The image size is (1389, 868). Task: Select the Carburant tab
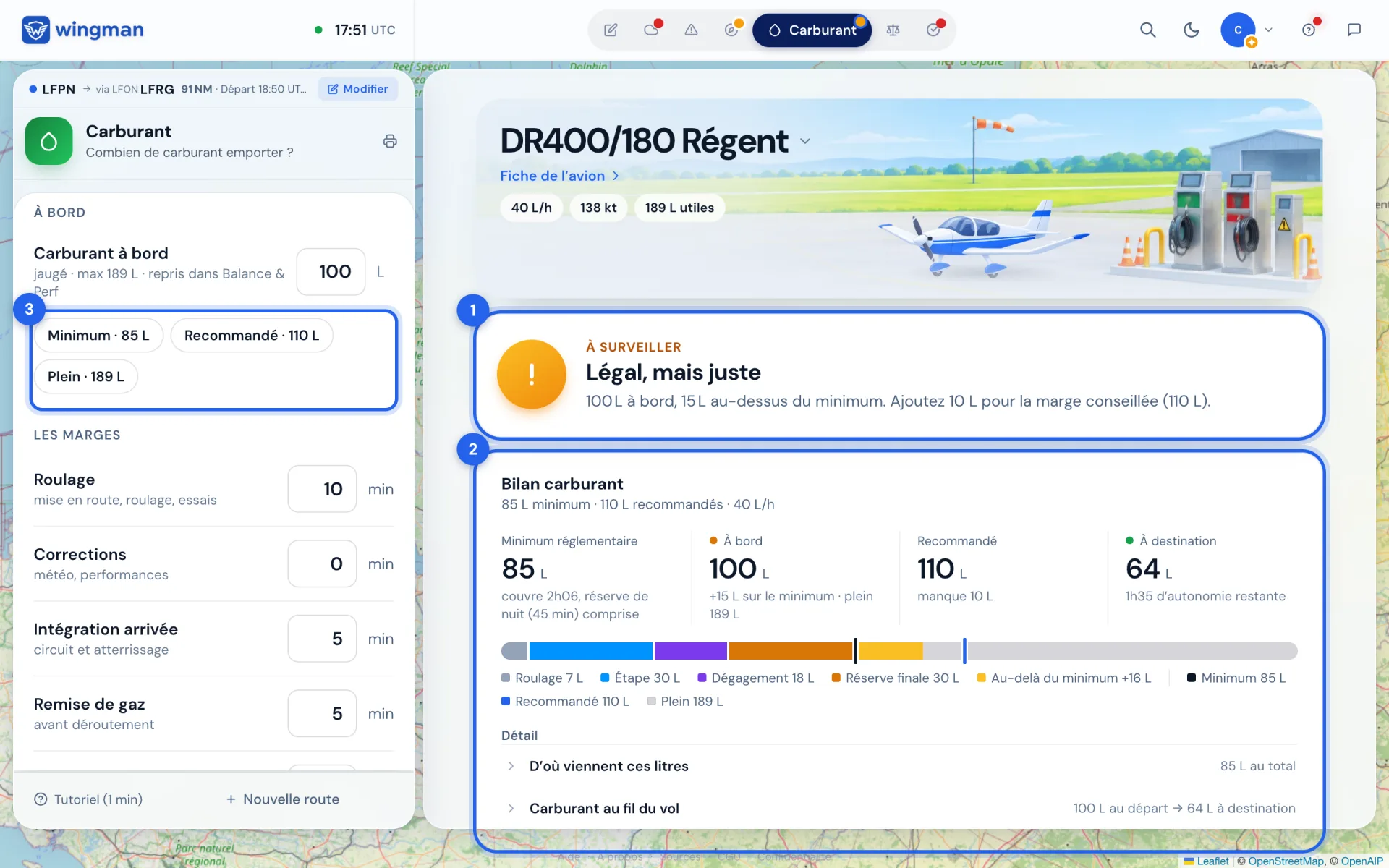[x=812, y=30]
